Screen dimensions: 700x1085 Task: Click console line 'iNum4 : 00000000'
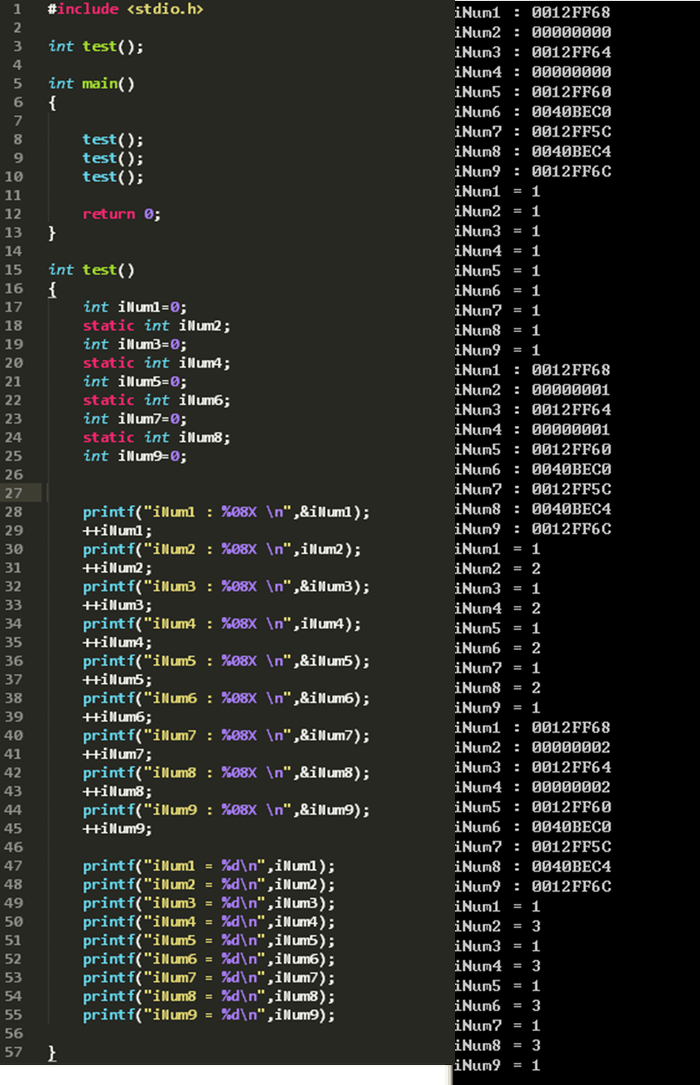[533, 73]
